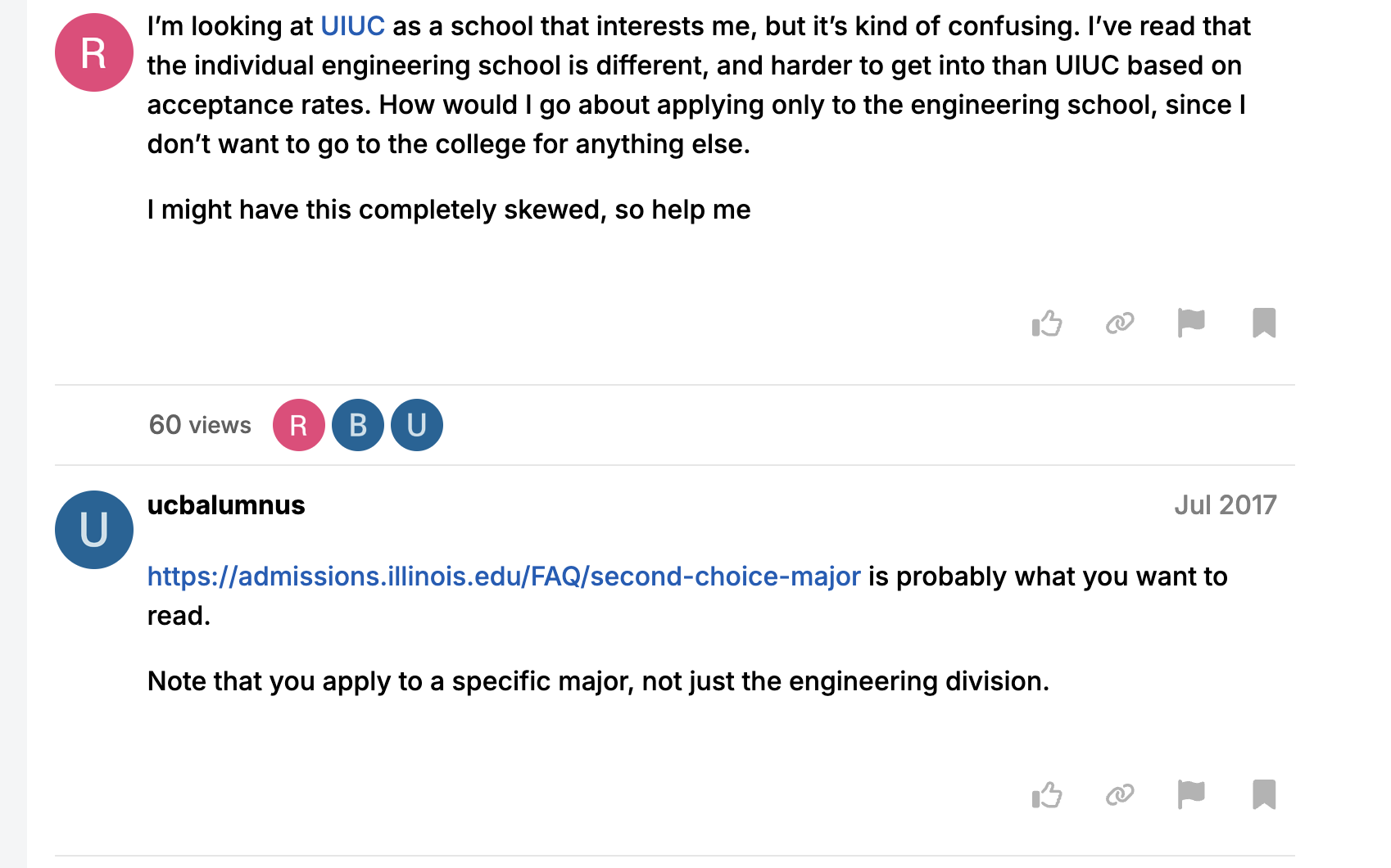Viewport: 1391px width, 868px height.
Task: Bookmark ucbalumnus's reply
Action: (x=1263, y=795)
